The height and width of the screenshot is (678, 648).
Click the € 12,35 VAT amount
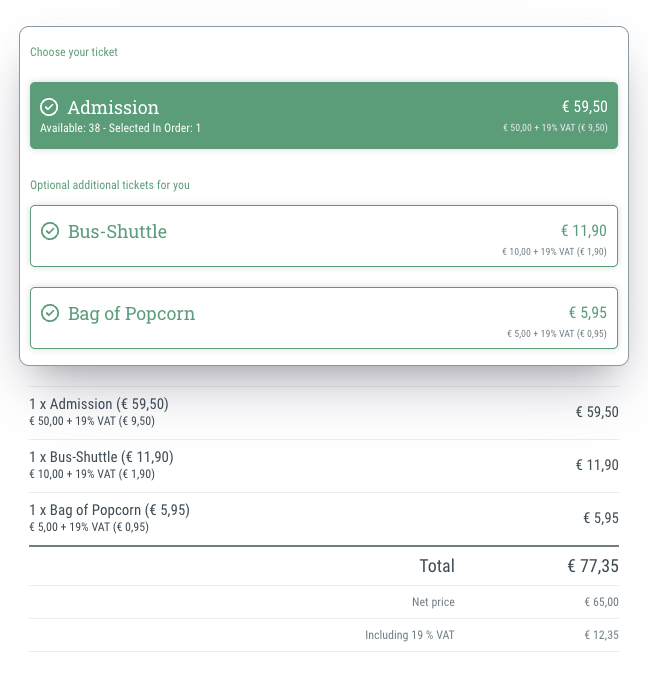[601, 635]
